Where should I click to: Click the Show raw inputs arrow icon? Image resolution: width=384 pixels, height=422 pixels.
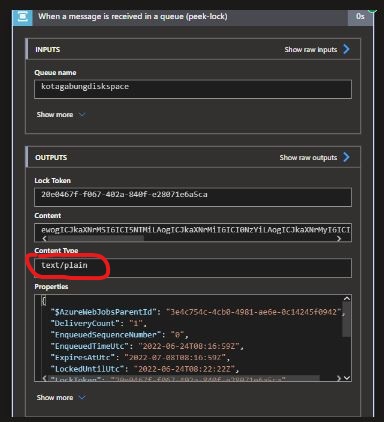pyautogui.click(x=346, y=49)
